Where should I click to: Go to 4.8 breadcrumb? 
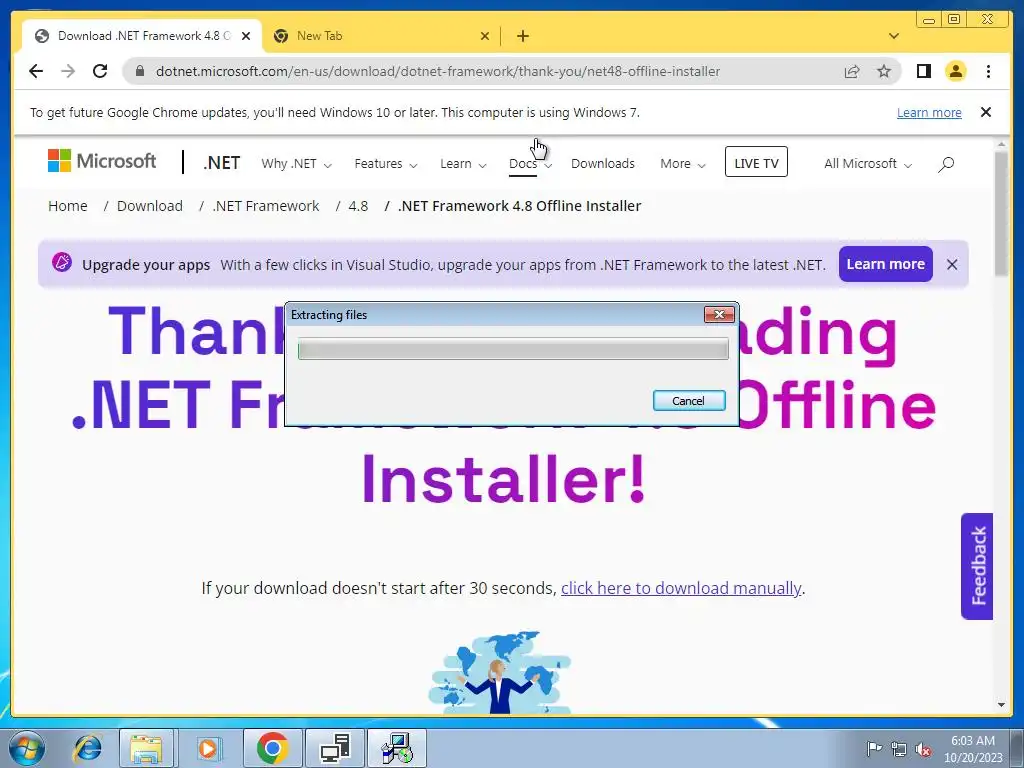point(358,206)
